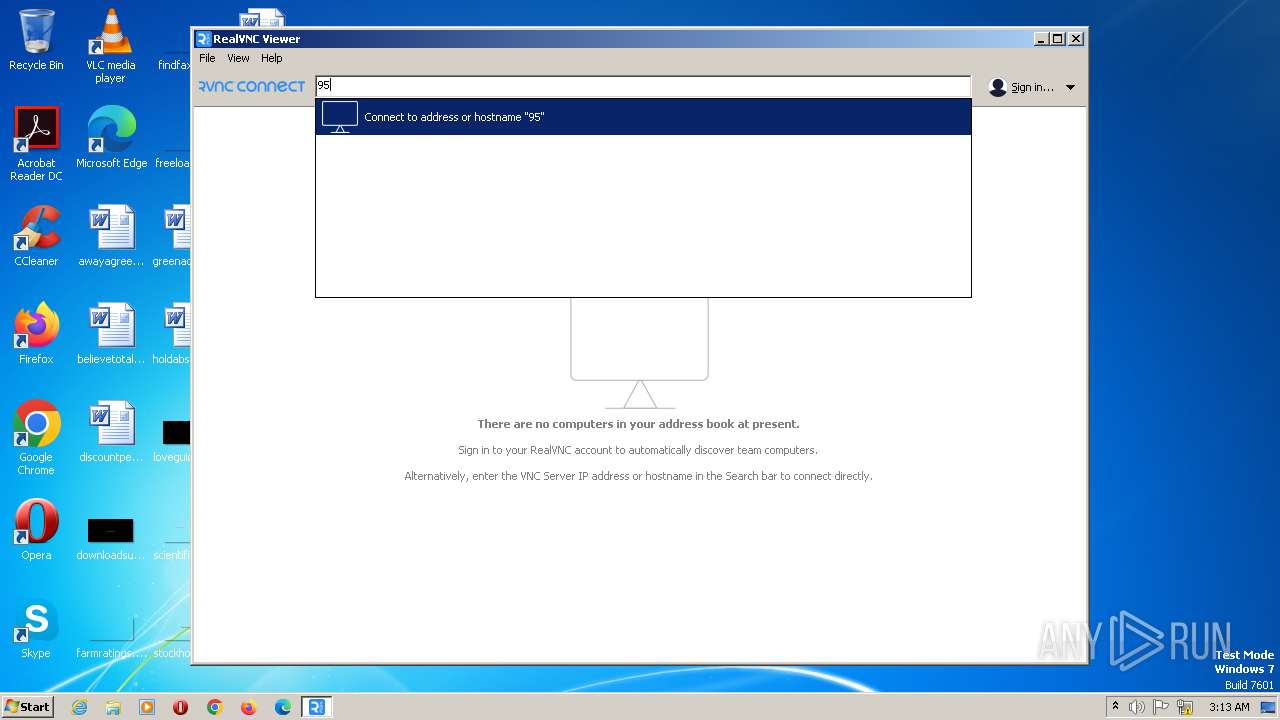Screen dimensions: 1280x720
Task: Select the Google Chrome desktop icon
Action: coord(36,438)
